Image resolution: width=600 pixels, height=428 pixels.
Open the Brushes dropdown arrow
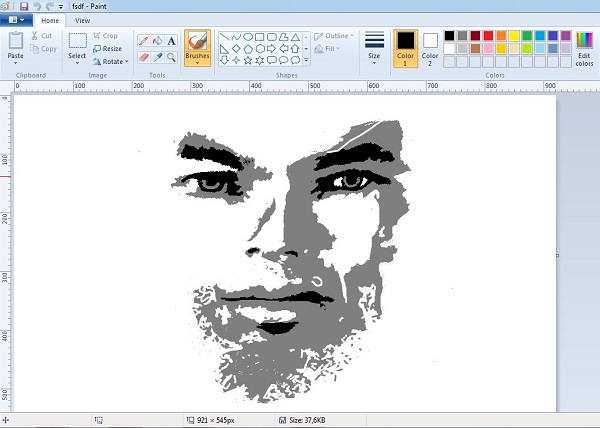click(197, 65)
